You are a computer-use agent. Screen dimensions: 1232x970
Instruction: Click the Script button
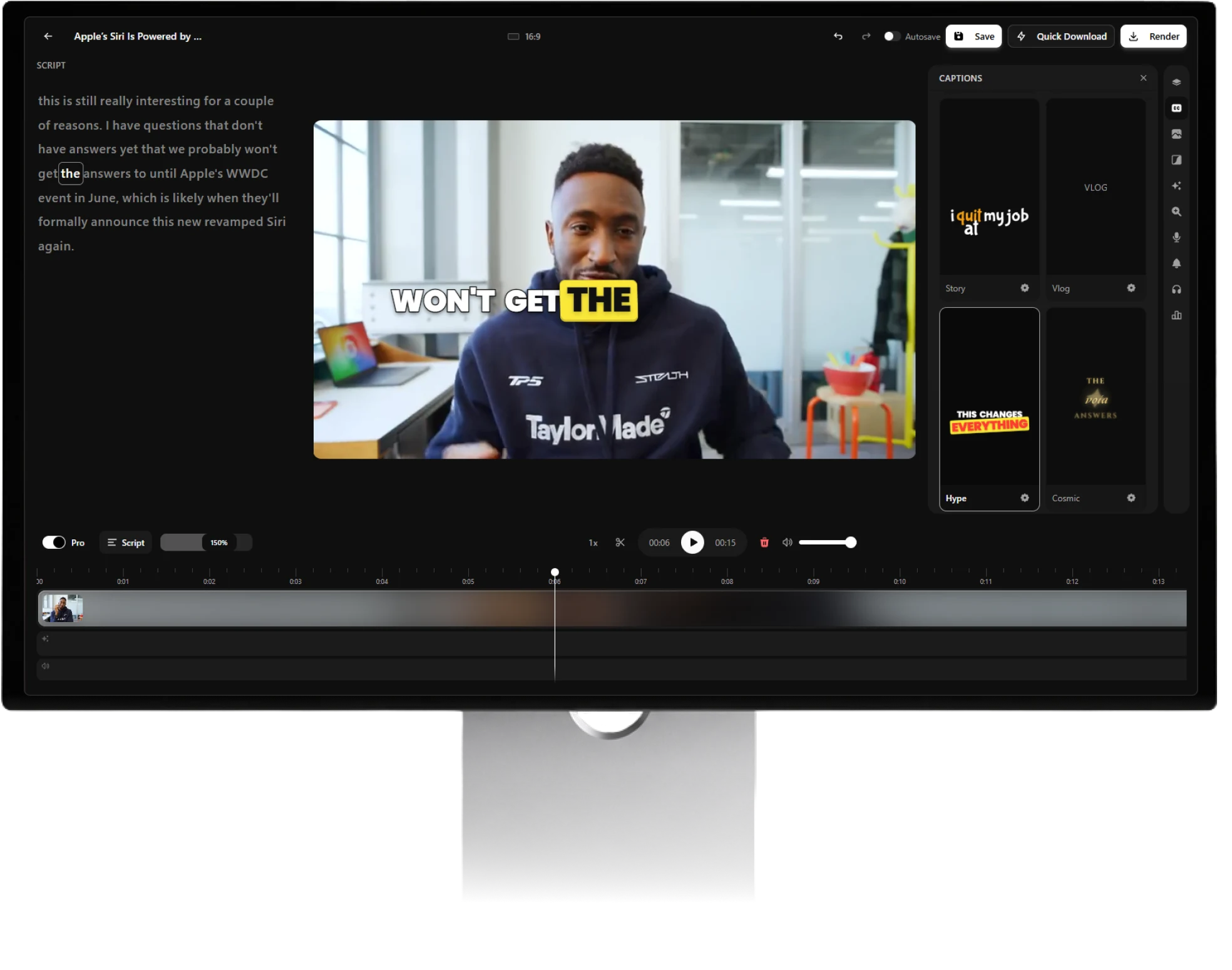click(x=126, y=543)
